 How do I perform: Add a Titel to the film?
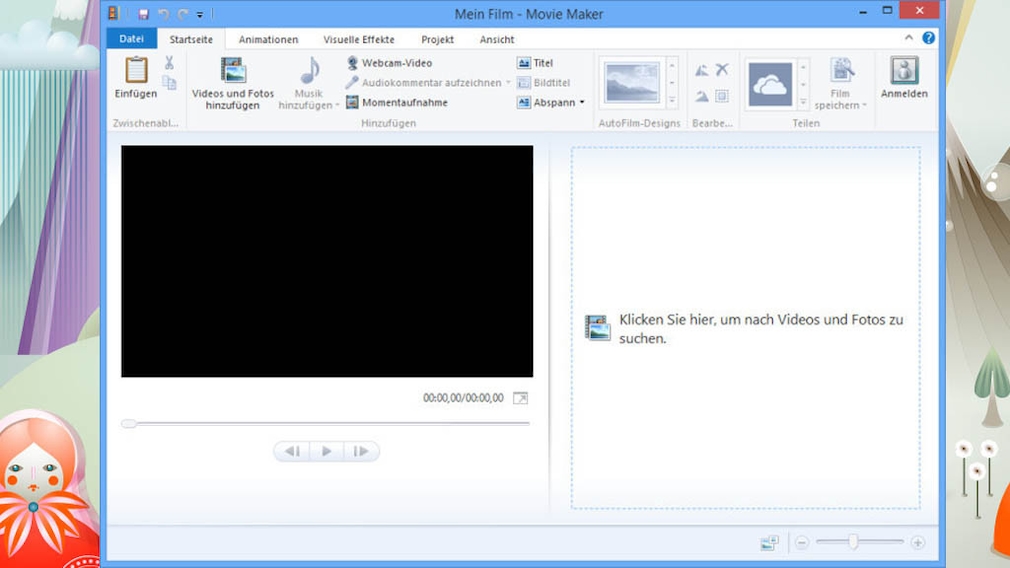[x=535, y=63]
